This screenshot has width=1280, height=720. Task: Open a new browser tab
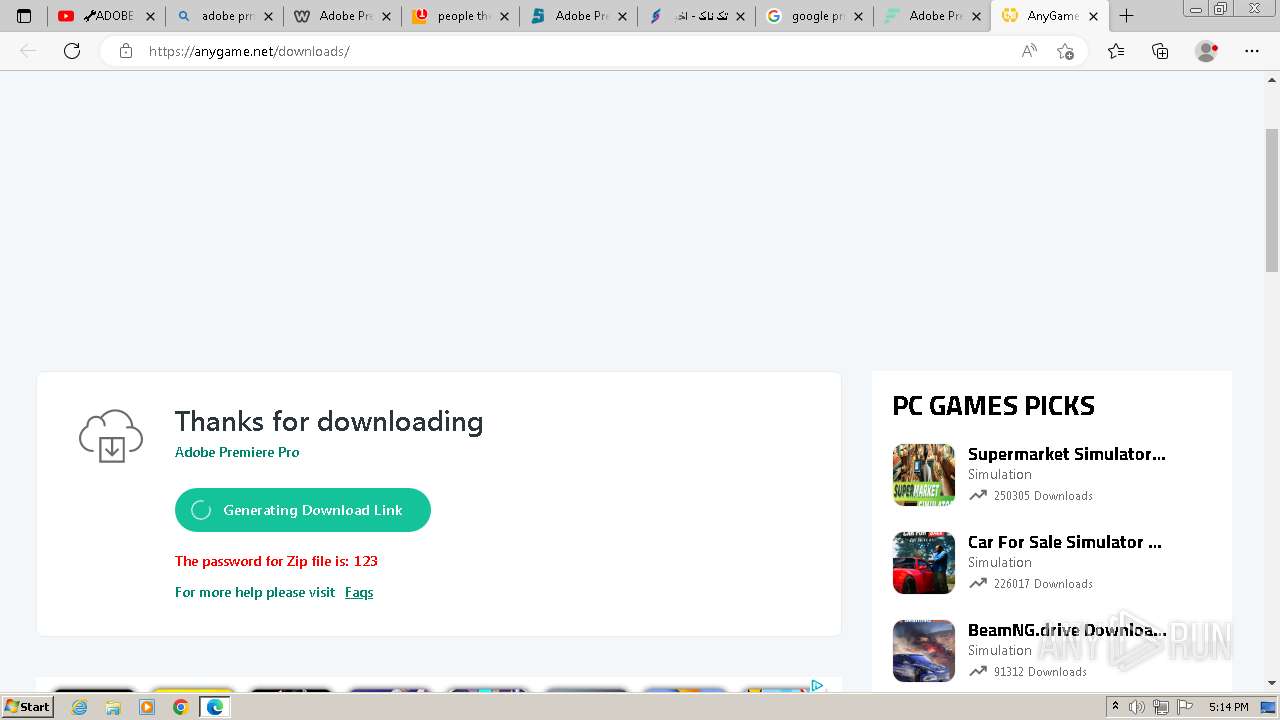click(x=1127, y=16)
